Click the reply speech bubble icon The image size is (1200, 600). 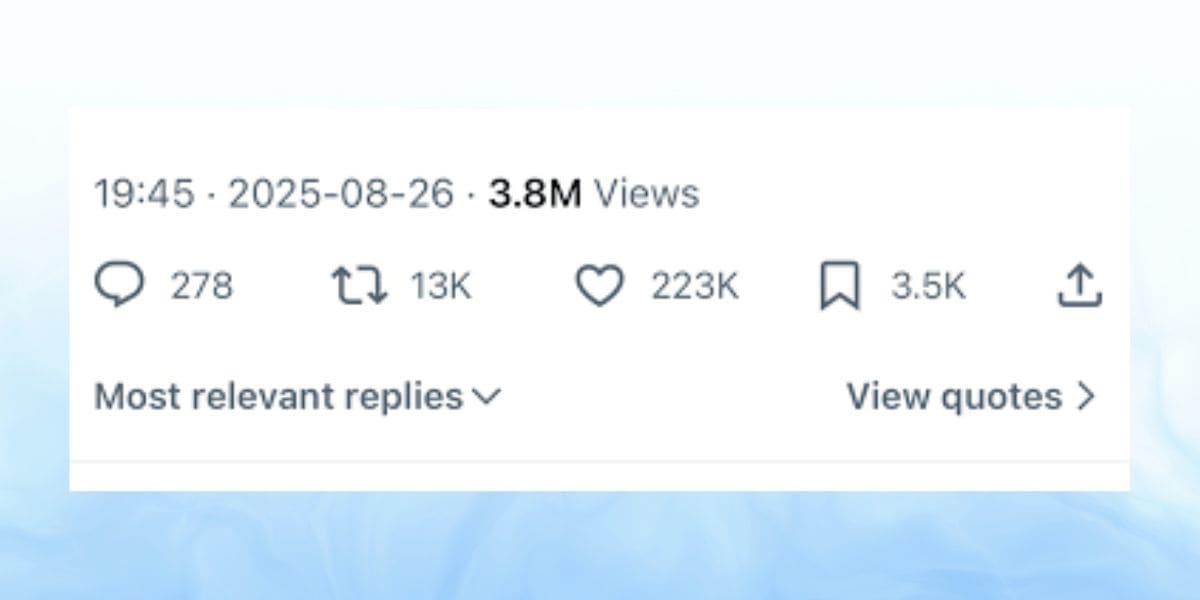(x=122, y=285)
